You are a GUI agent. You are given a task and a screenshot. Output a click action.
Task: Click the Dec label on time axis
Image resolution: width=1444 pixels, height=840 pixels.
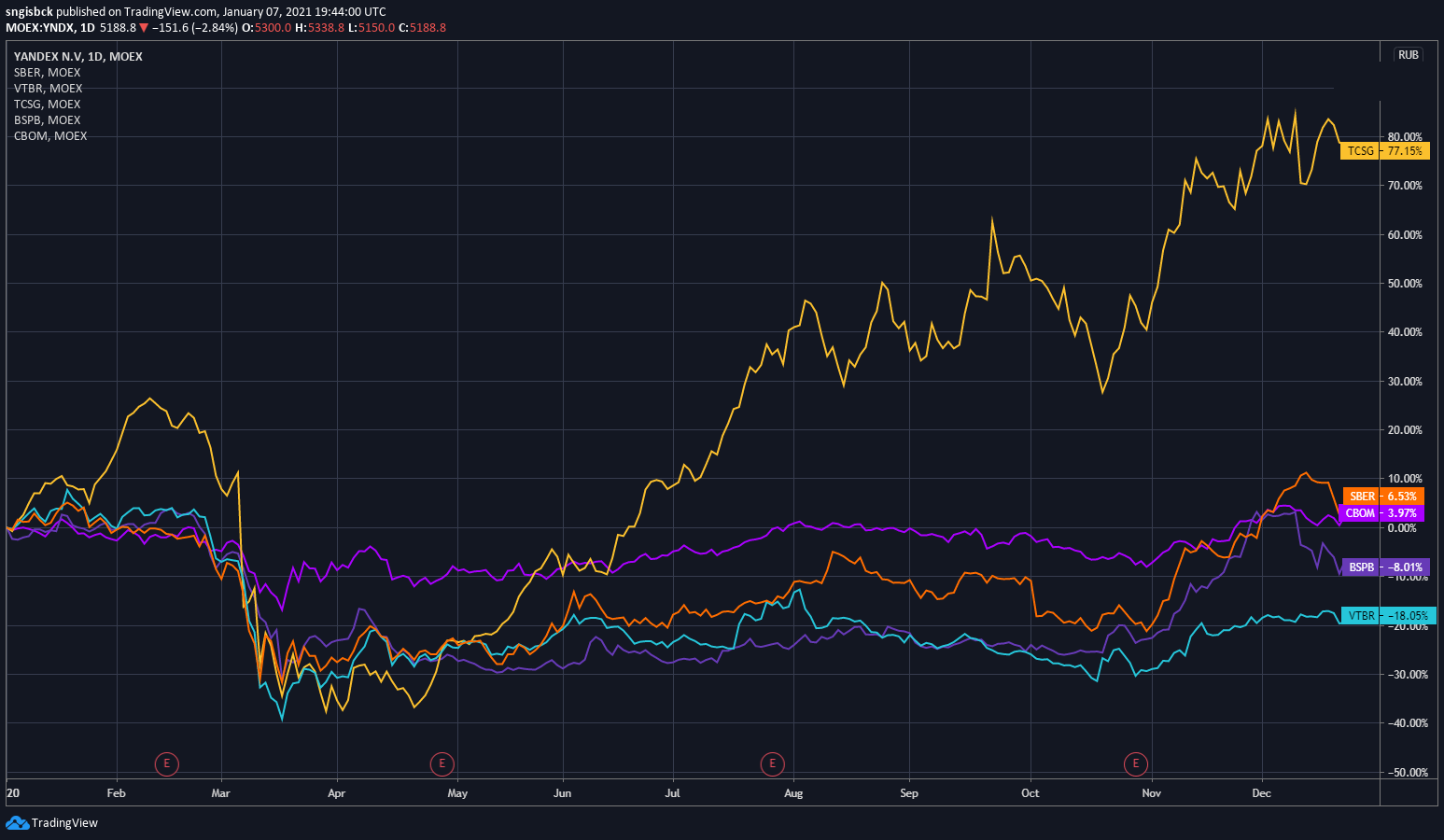click(1262, 793)
